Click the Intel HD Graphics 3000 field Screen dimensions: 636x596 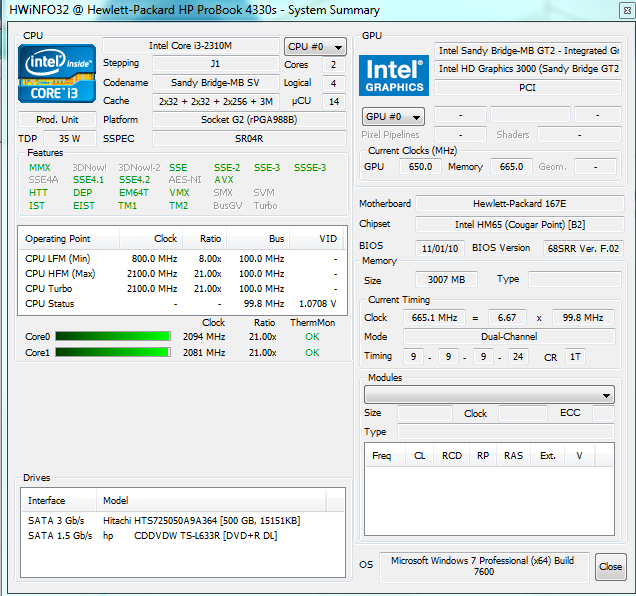(528, 69)
